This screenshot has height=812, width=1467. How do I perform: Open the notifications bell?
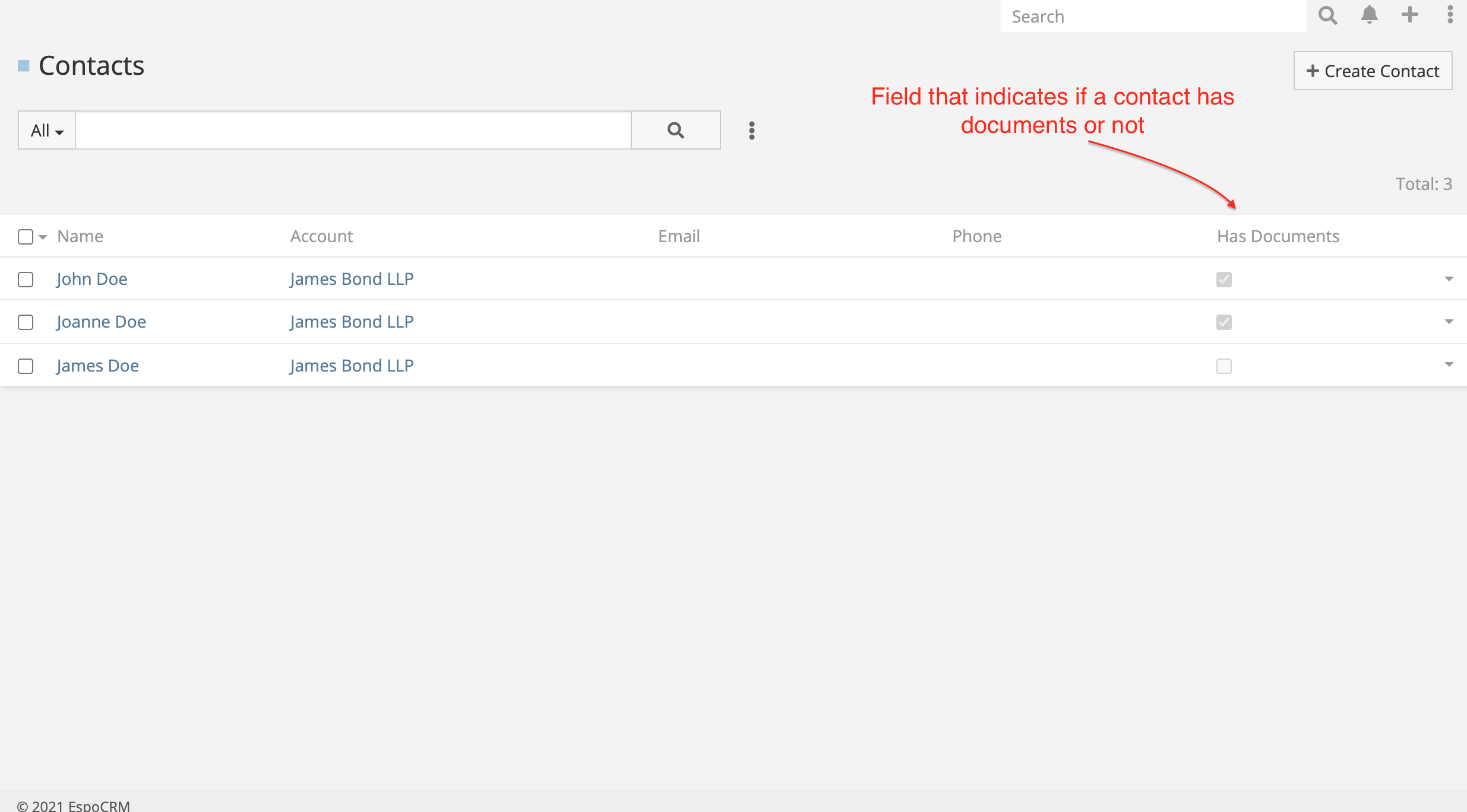(x=1369, y=15)
